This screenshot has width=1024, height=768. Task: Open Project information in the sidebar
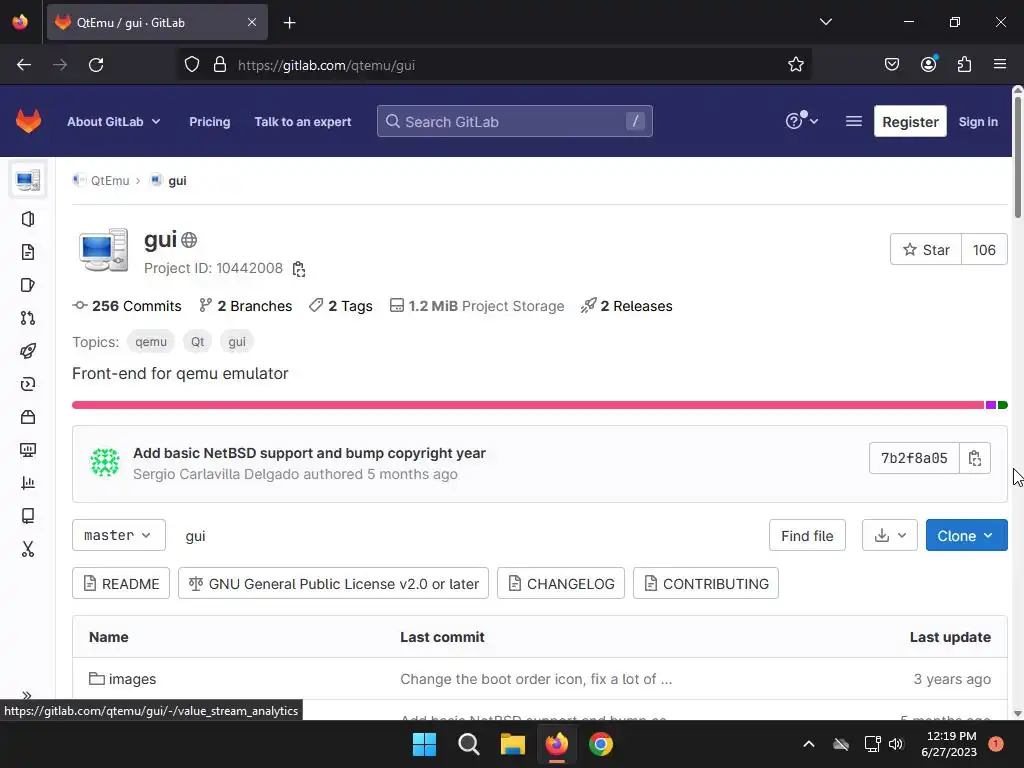click(28, 219)
